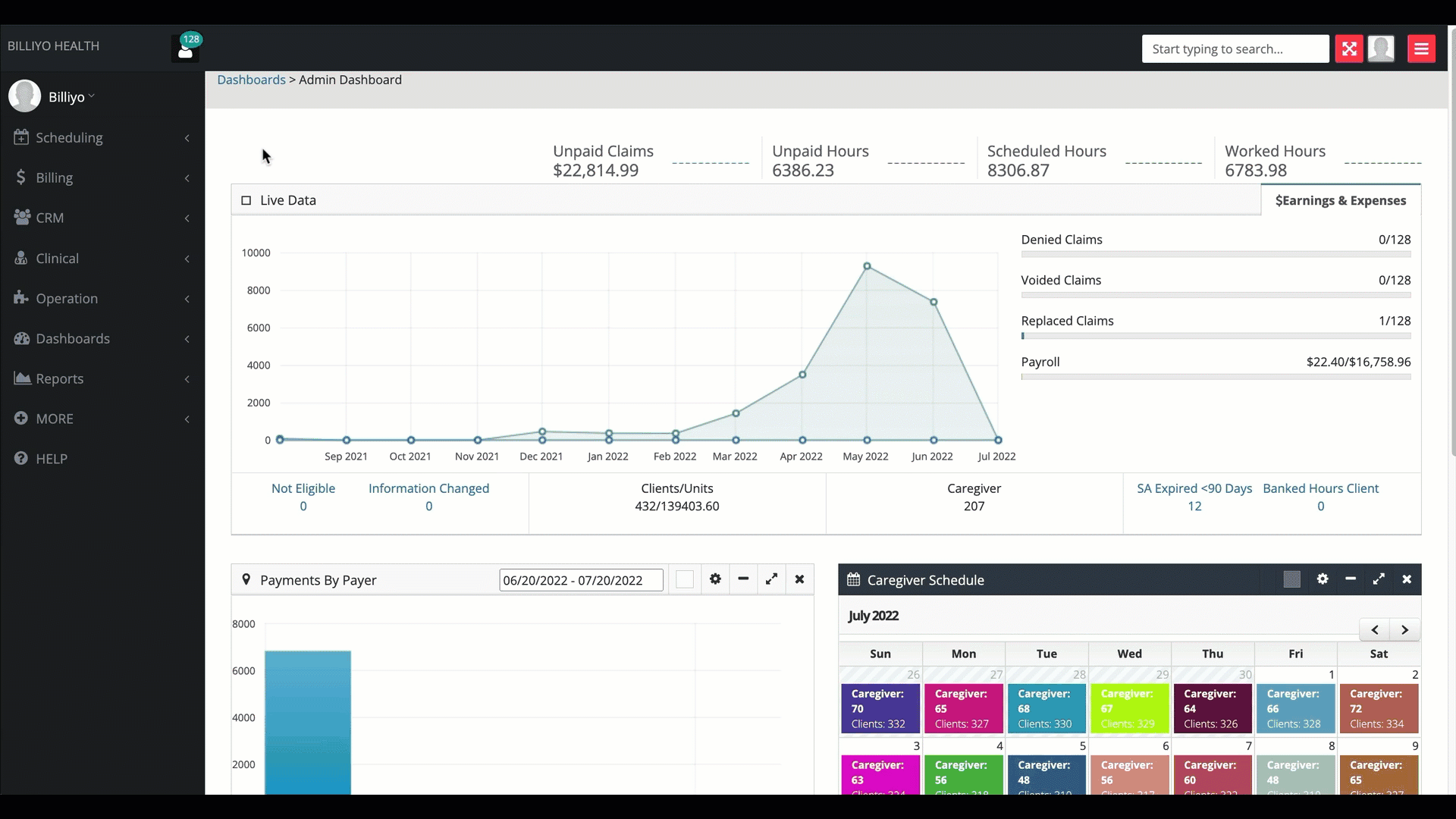Image resolution: width=1456 pixels, height=819 pixels.
Task: Toggle the Payments By Payer white checkbox
Action: (x=685, y=580)
